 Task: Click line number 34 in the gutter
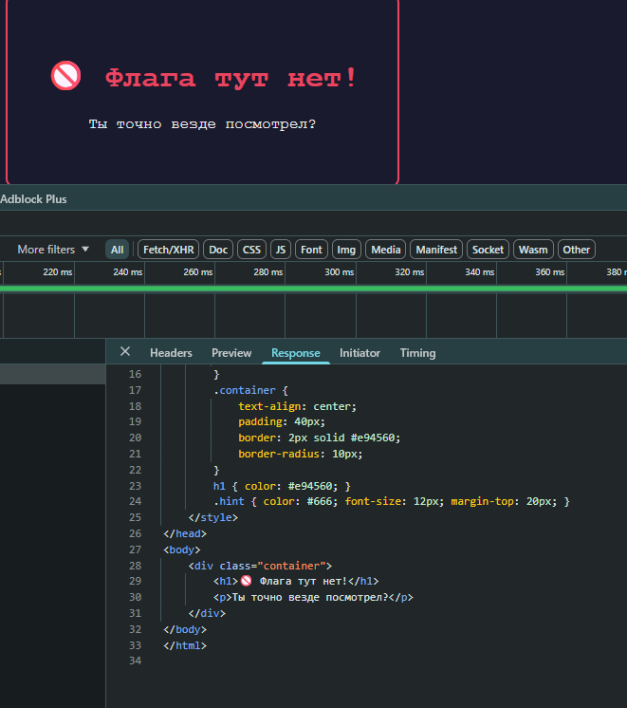click(135, 661)
